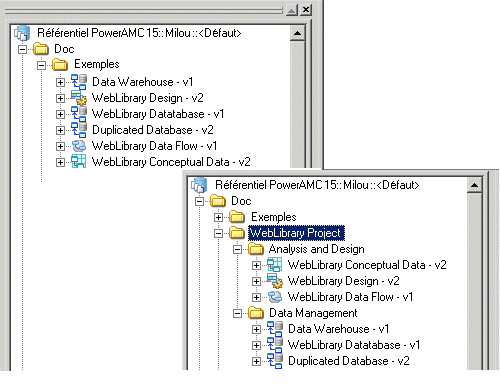Screen dimensions: 500x387
Task: Click the Data Warehouse model icon in the left window
Action: 79,82
